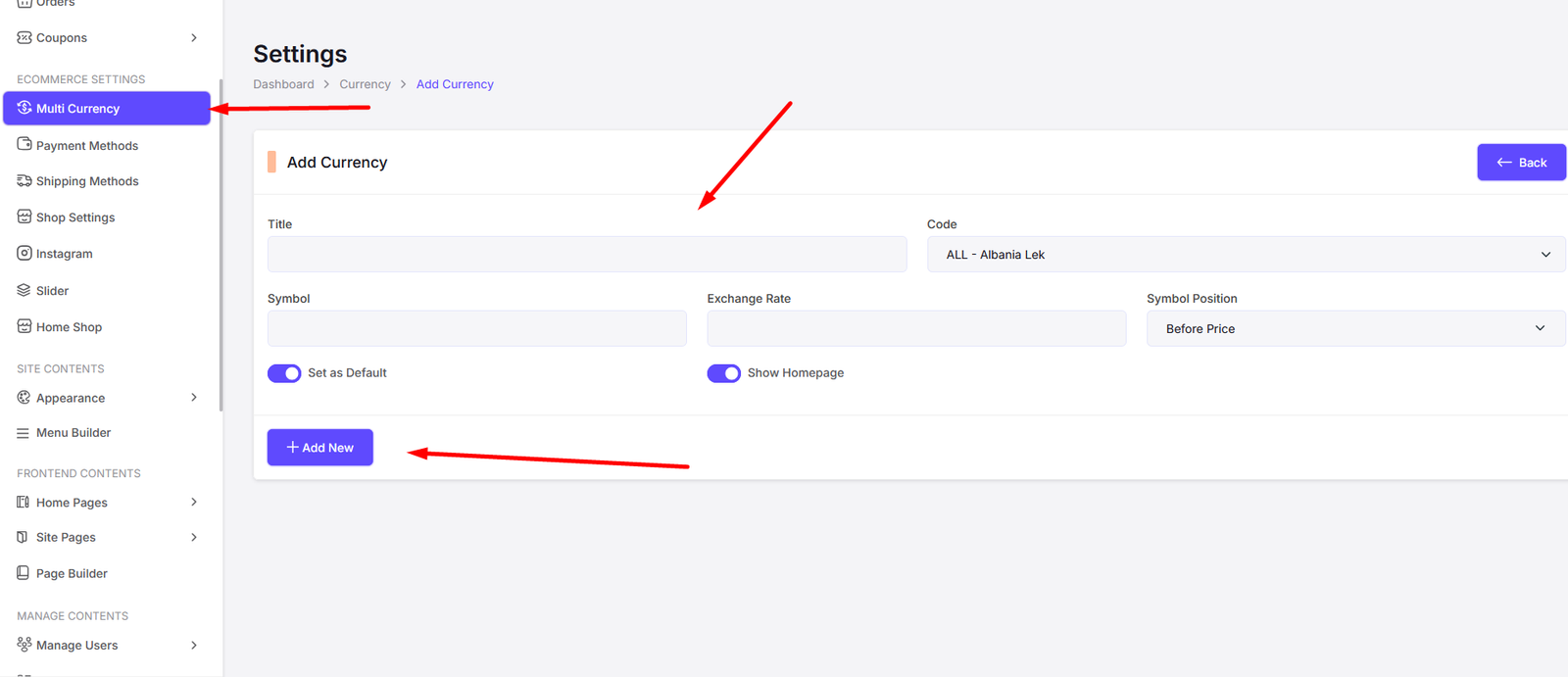1568x677 pixels.
Task: Click the Payment Methods wallet icon
Action: (x=24, y=144)
